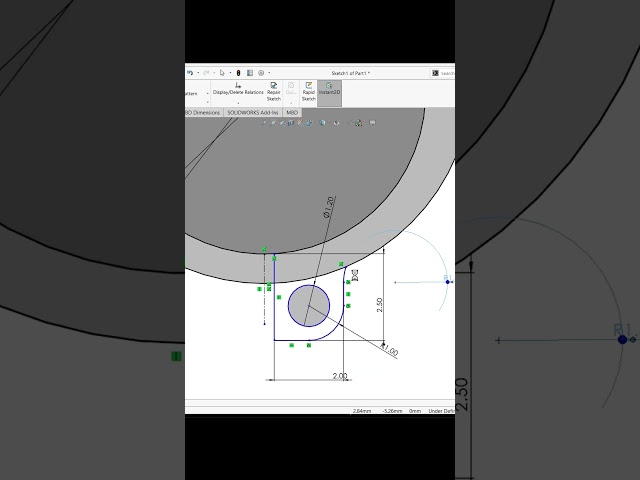Toggle the Instant2D button
The width and height of the screenshot is (640, 480).
329,93
